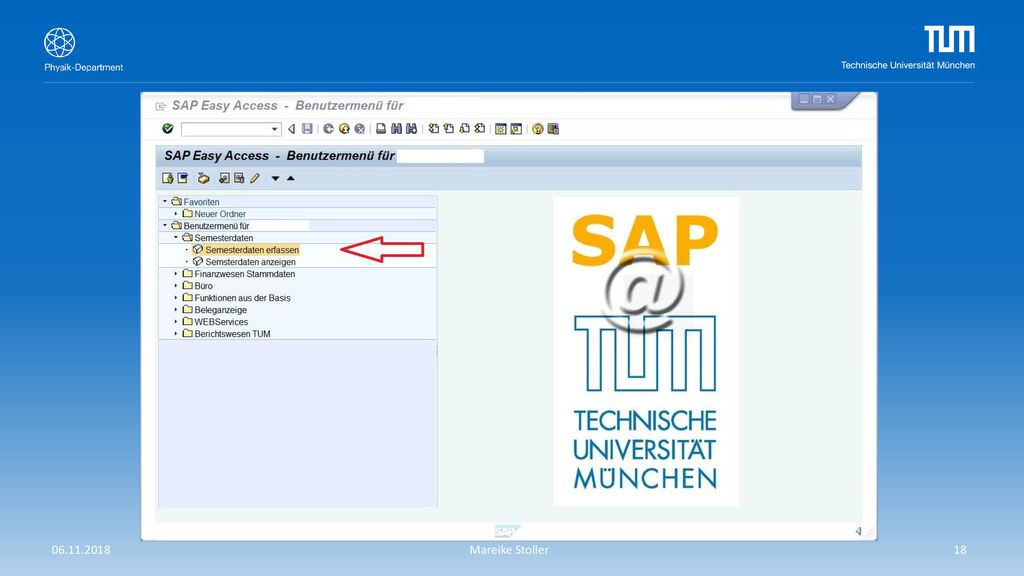Collapse command field with left triangle icon
Image resolution: width=1024 pixels, height=576 pixels.
[x=292, y=129]
